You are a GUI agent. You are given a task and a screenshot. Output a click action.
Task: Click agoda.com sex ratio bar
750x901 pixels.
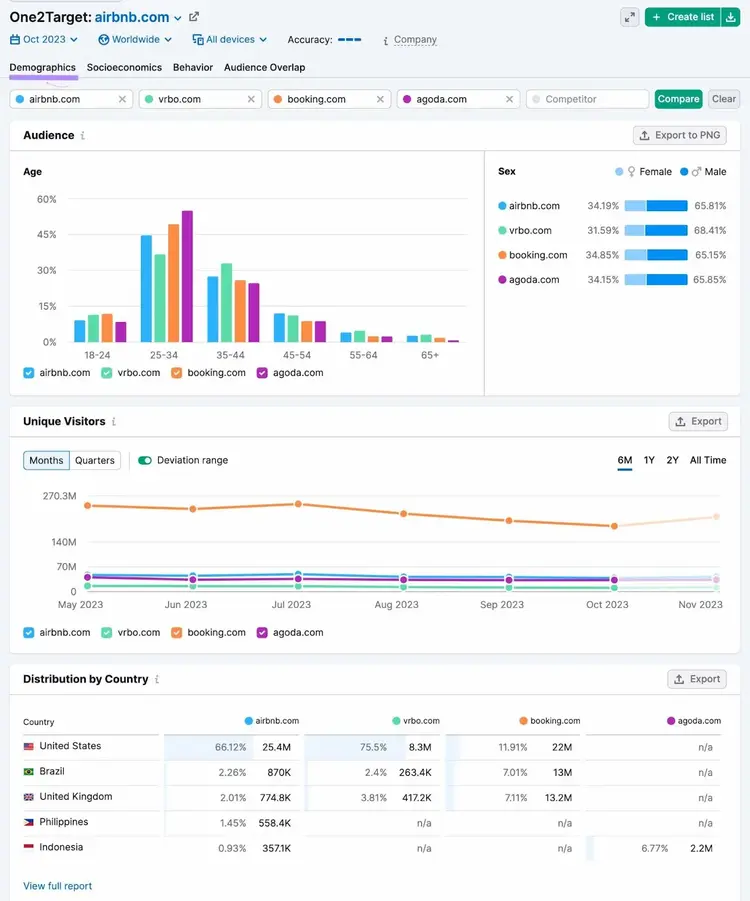[656, 280]
